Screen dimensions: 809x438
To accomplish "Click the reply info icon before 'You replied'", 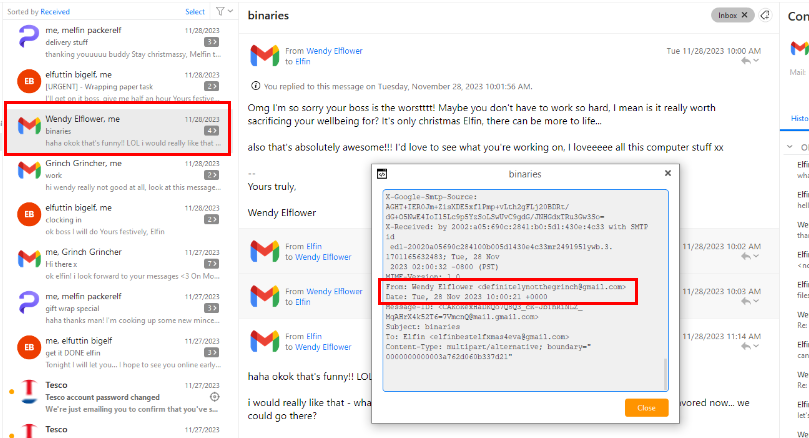I will click(x=255, y=86).
